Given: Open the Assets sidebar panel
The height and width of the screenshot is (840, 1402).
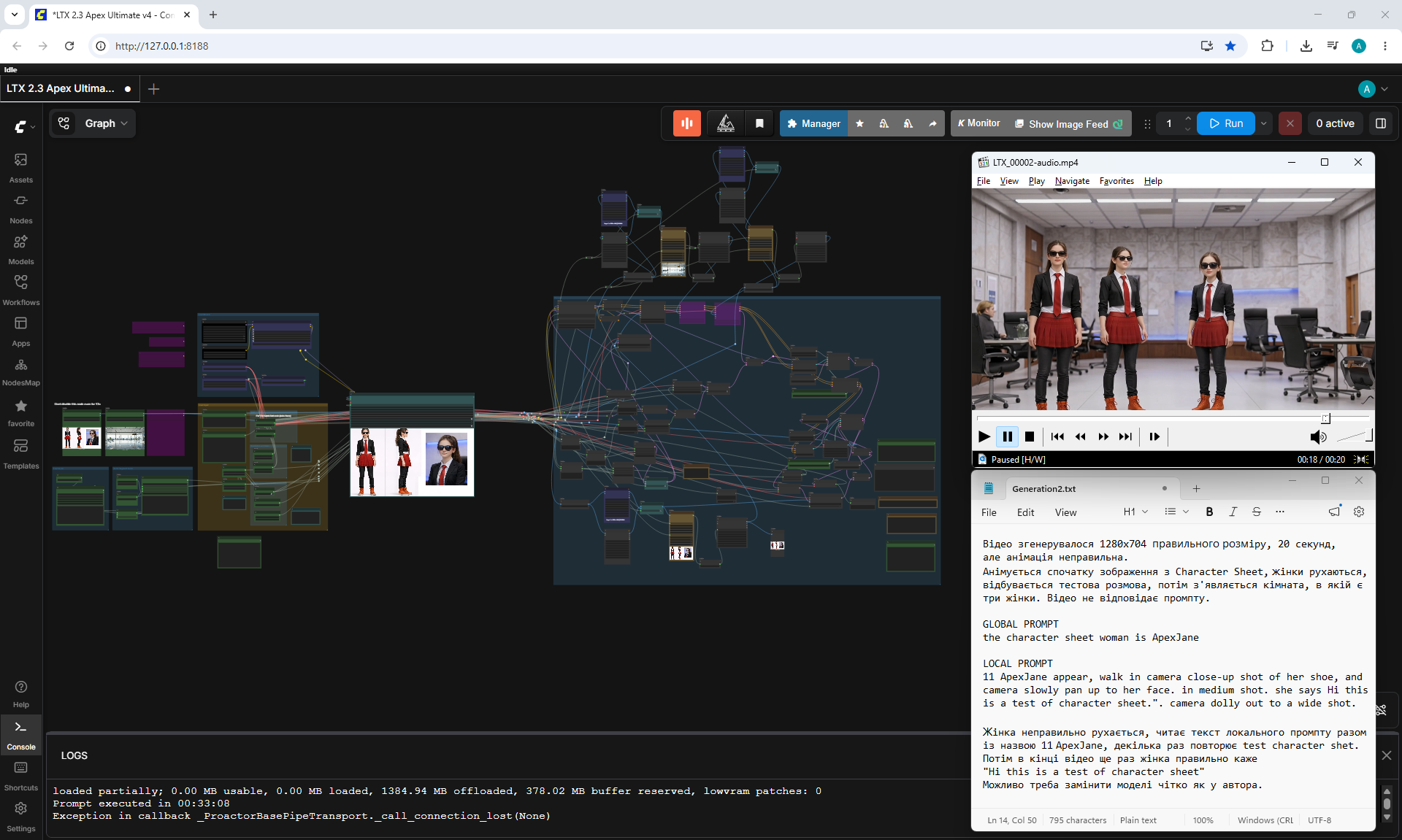Looking at the screenshot, I should [x=20, y=167].
